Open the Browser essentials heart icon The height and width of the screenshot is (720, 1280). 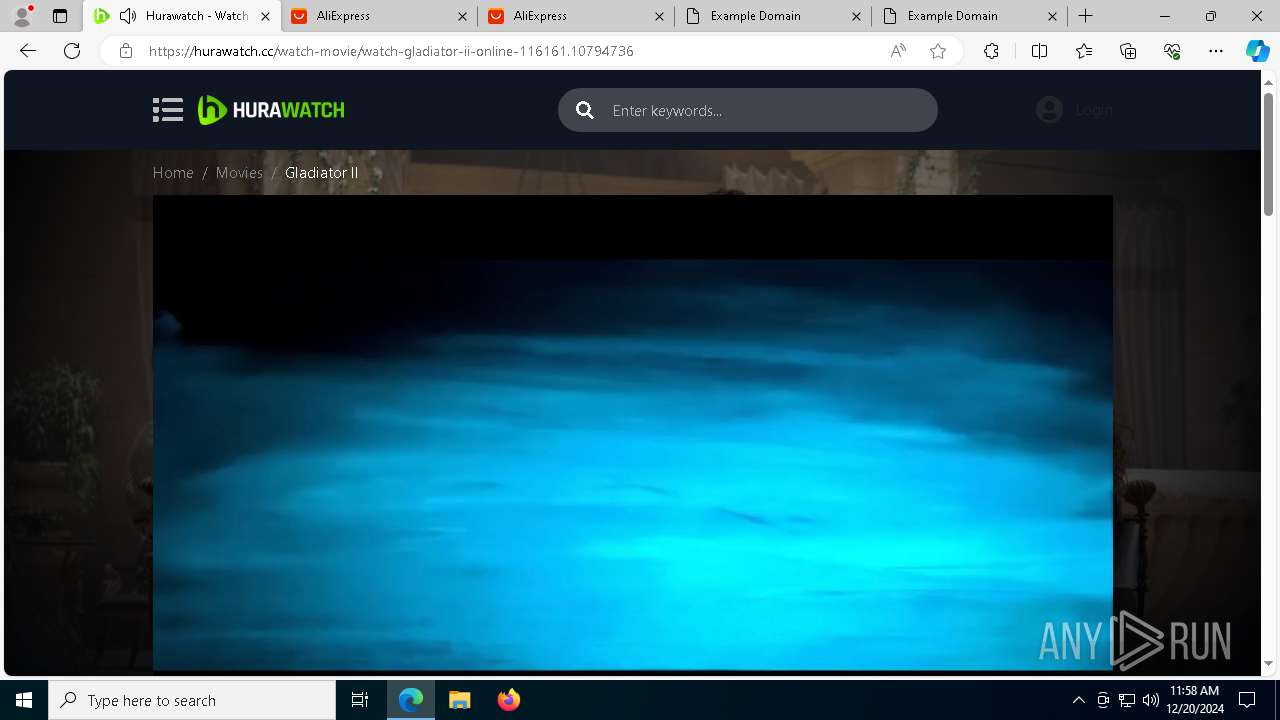point(1172,51)
